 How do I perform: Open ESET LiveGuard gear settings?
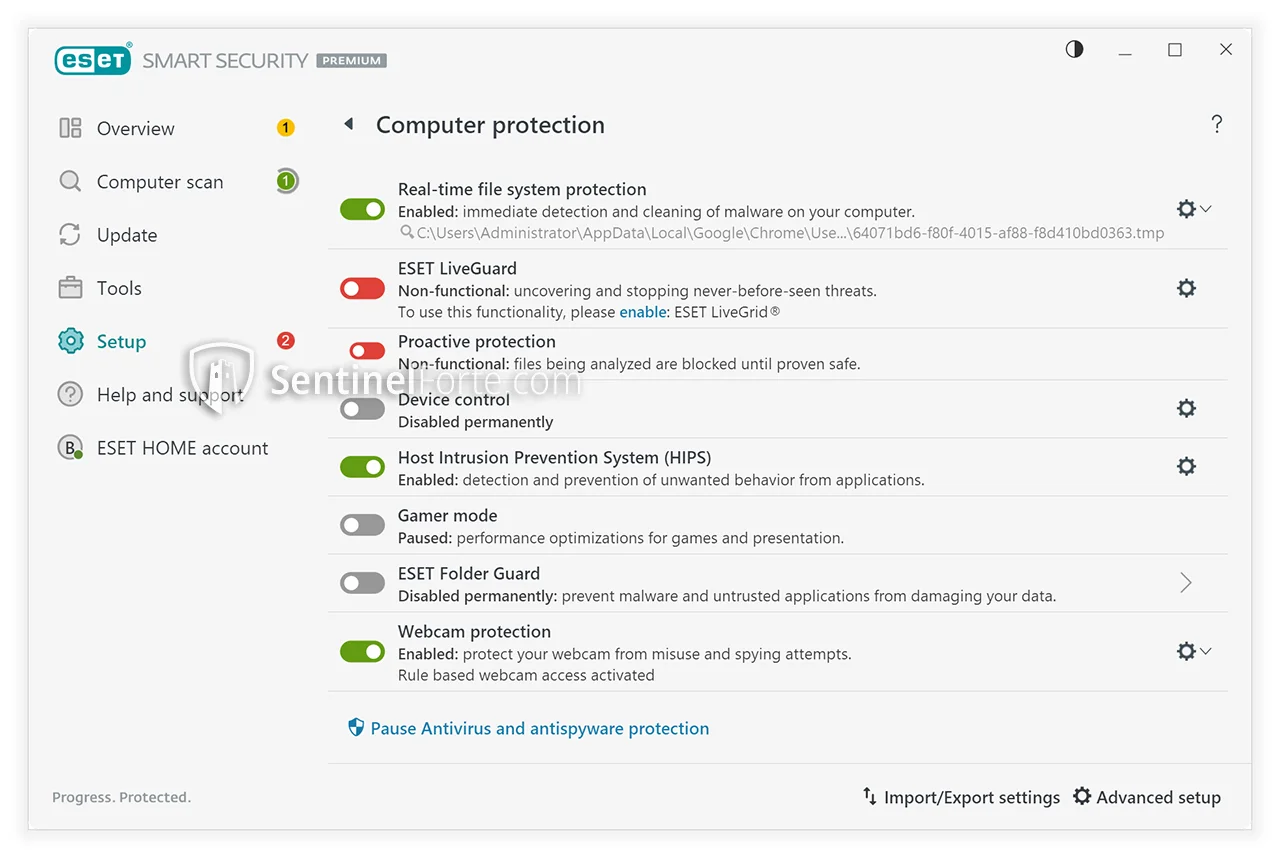point(1186,288)
